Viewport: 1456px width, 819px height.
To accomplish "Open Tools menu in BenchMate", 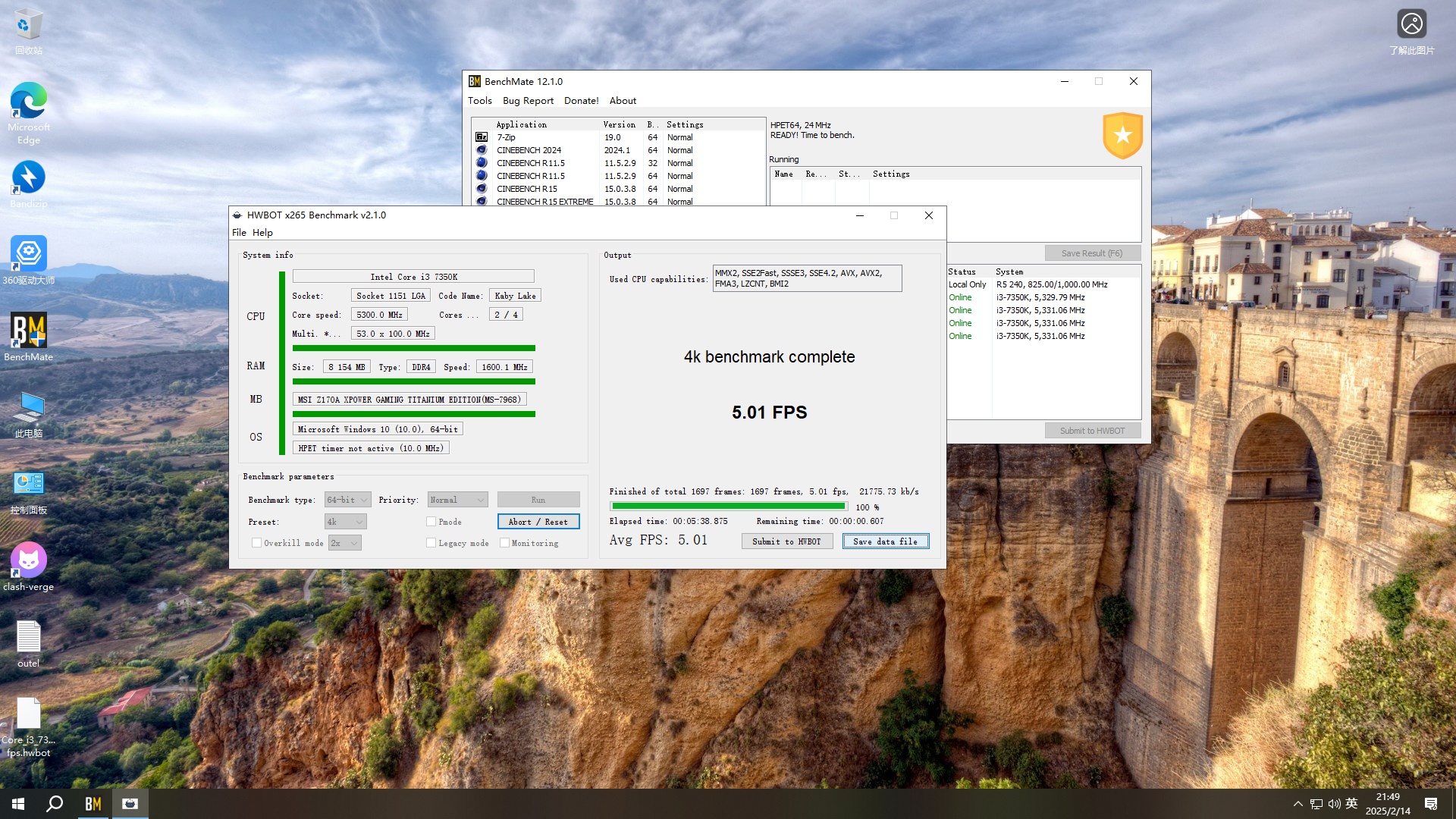I will (479, 101).
